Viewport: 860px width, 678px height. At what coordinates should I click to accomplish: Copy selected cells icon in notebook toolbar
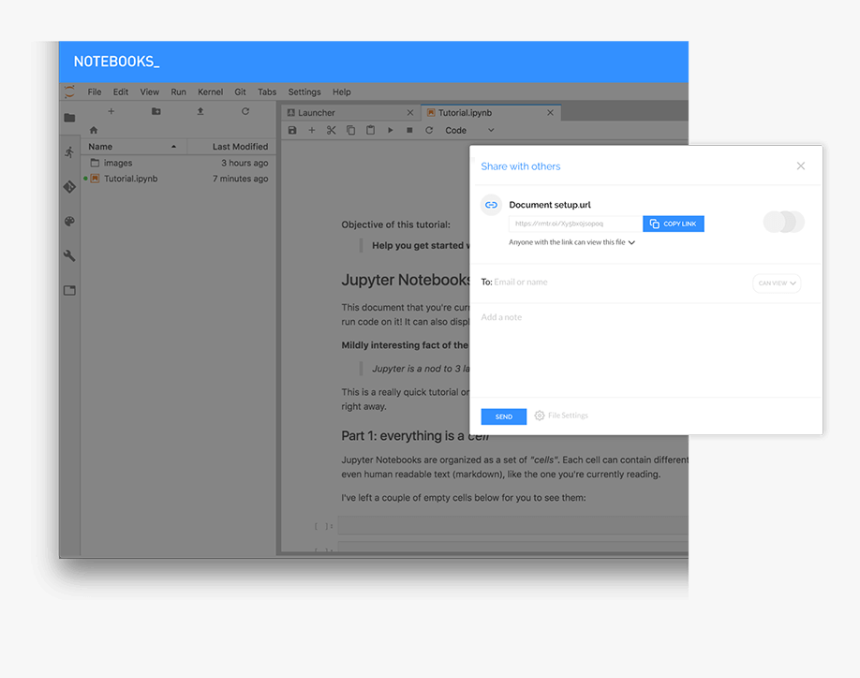351,130
